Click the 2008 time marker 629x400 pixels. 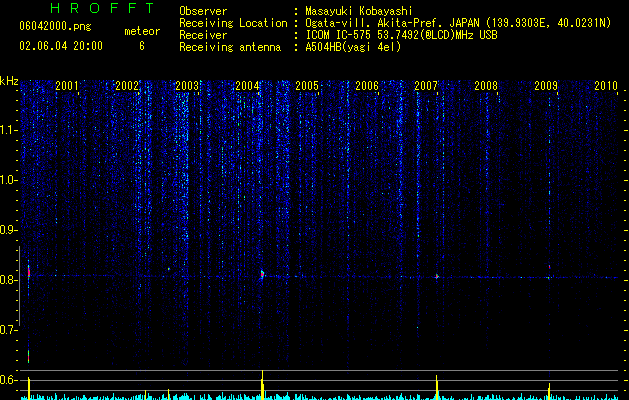tap(486, 85)
